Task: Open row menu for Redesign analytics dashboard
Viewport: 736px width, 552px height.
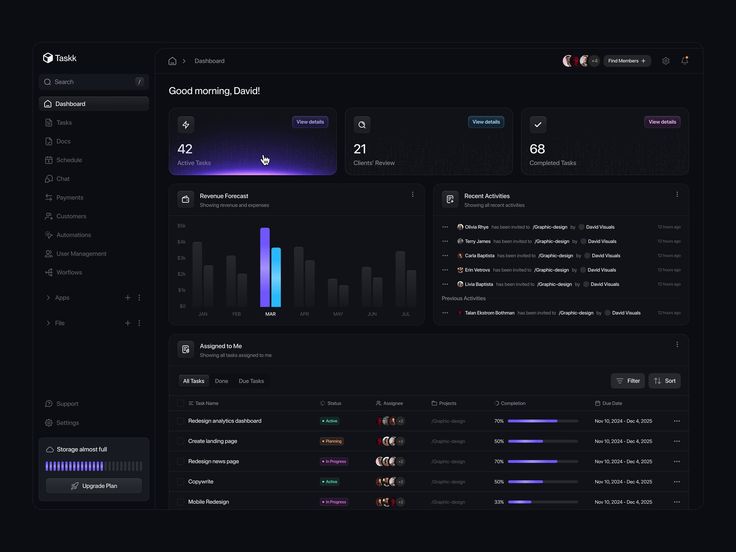Action: click(677, 421)
